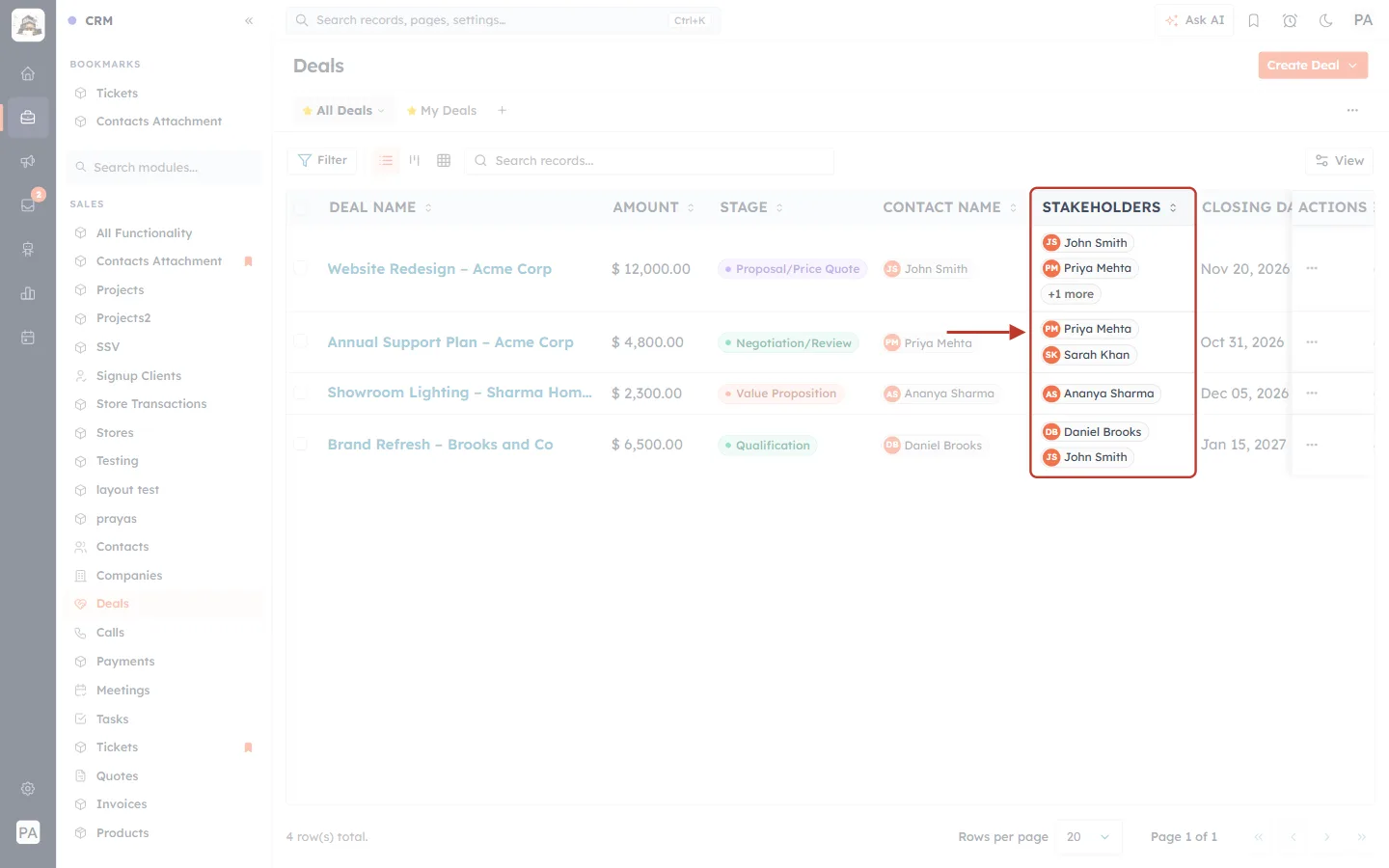The image size is (1389, 868).
Task: Open the megaphone campaigns icon in rail
Action: click(x=28, y=161)
